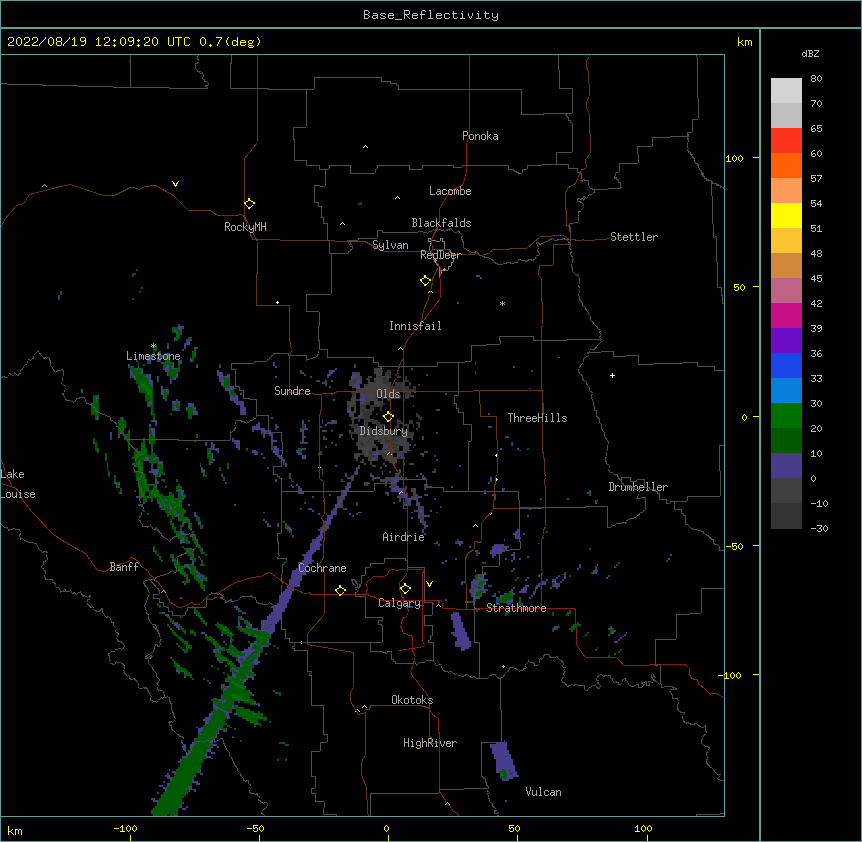Screen dimensions: 862x842
Task: Click the Sylvan label
Action: (390, 245)
